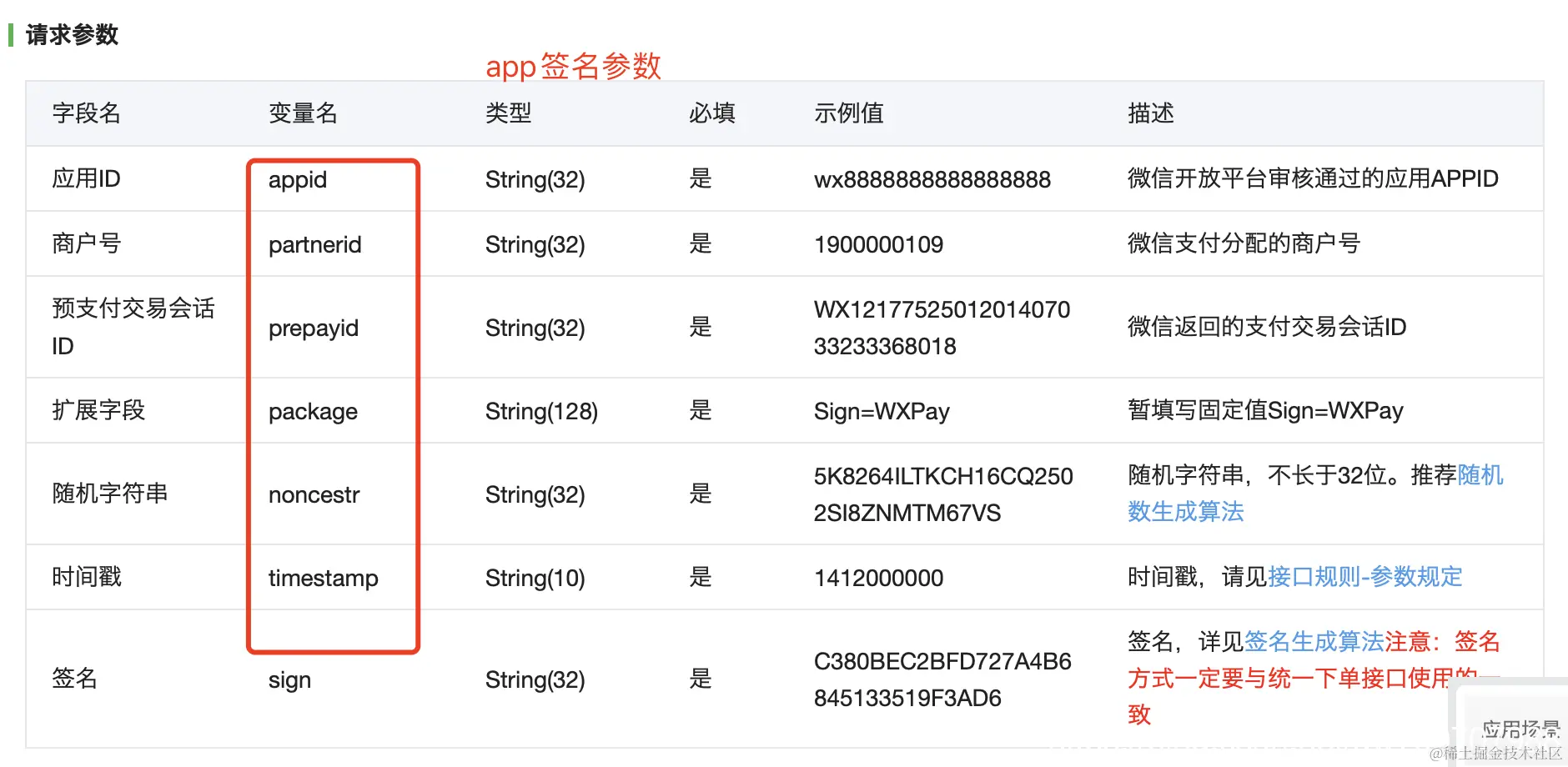This screenshot has height=767, width=1568.
Task: Select the appid variable name
Action: click(x=298, y=180)
